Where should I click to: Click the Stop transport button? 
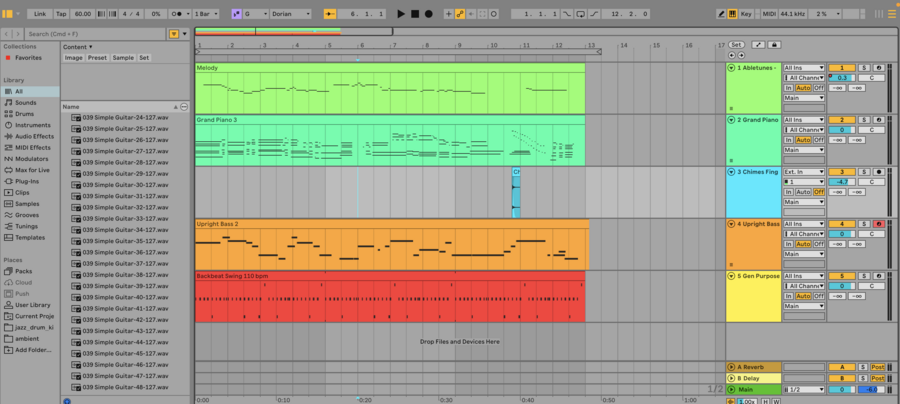coord(415,14)
